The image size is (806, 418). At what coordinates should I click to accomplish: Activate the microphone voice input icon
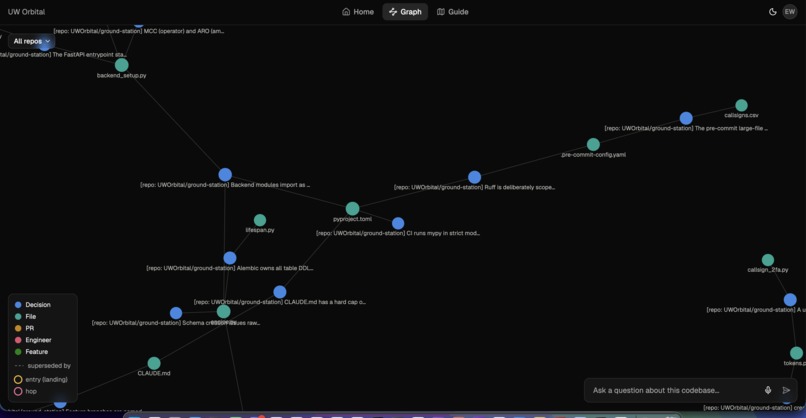tap(768, 390)
